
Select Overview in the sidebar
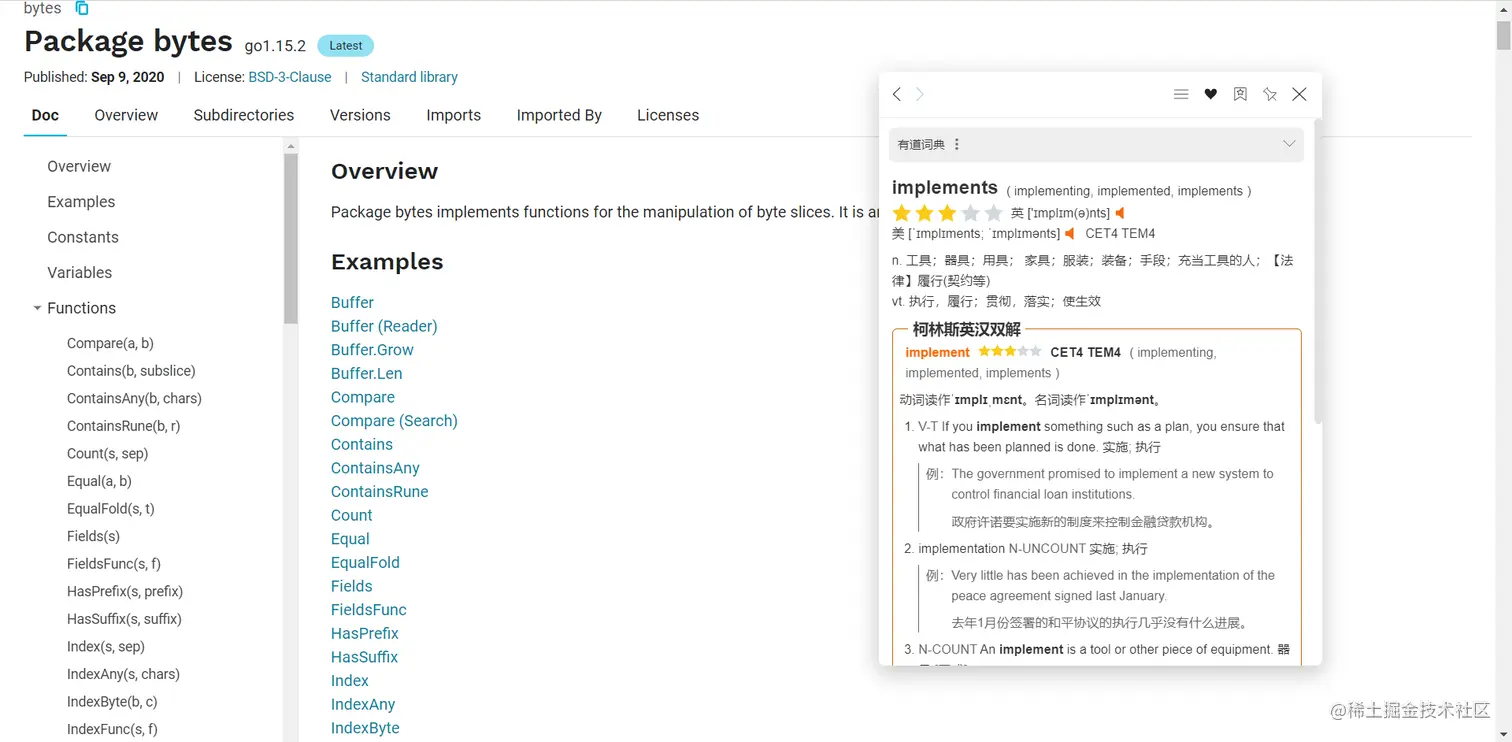click(x=79, y=166)
